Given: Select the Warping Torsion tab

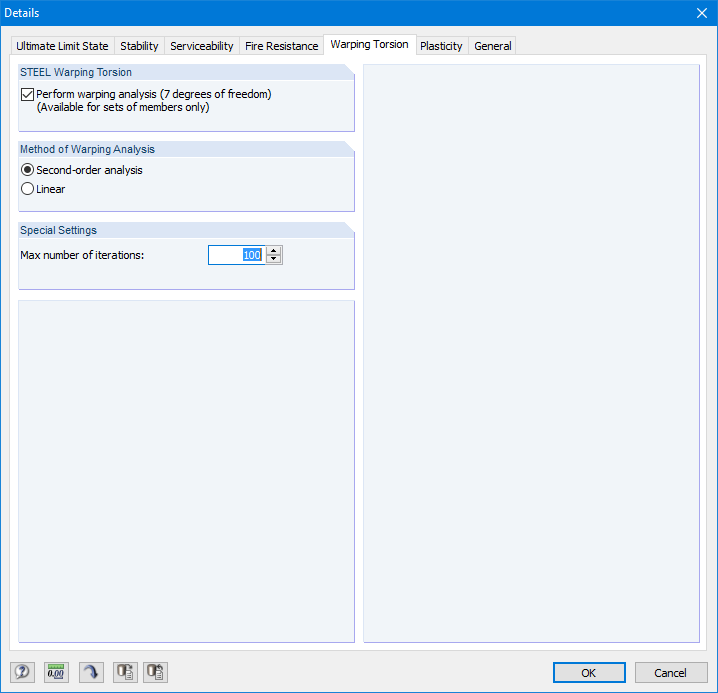Looking at the screenshot, I should (370, 44).
